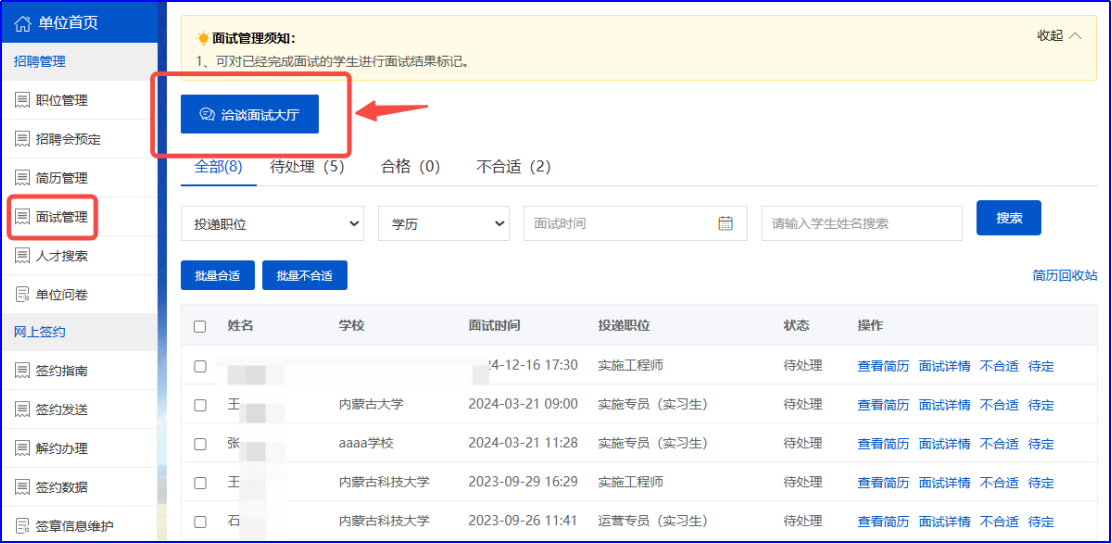Toggle the select-all checkbox in table header
The image size is (1112, 544).
200,327
